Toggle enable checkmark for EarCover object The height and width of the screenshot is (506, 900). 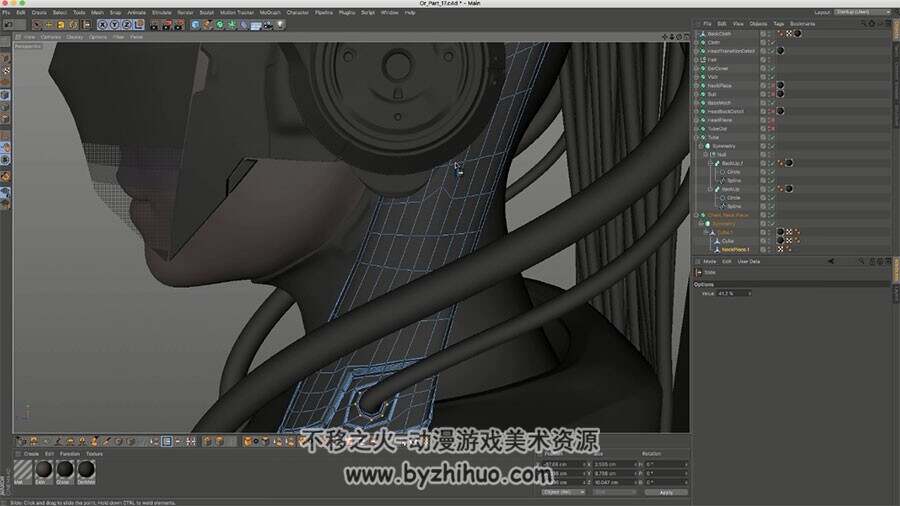[771, 68]
